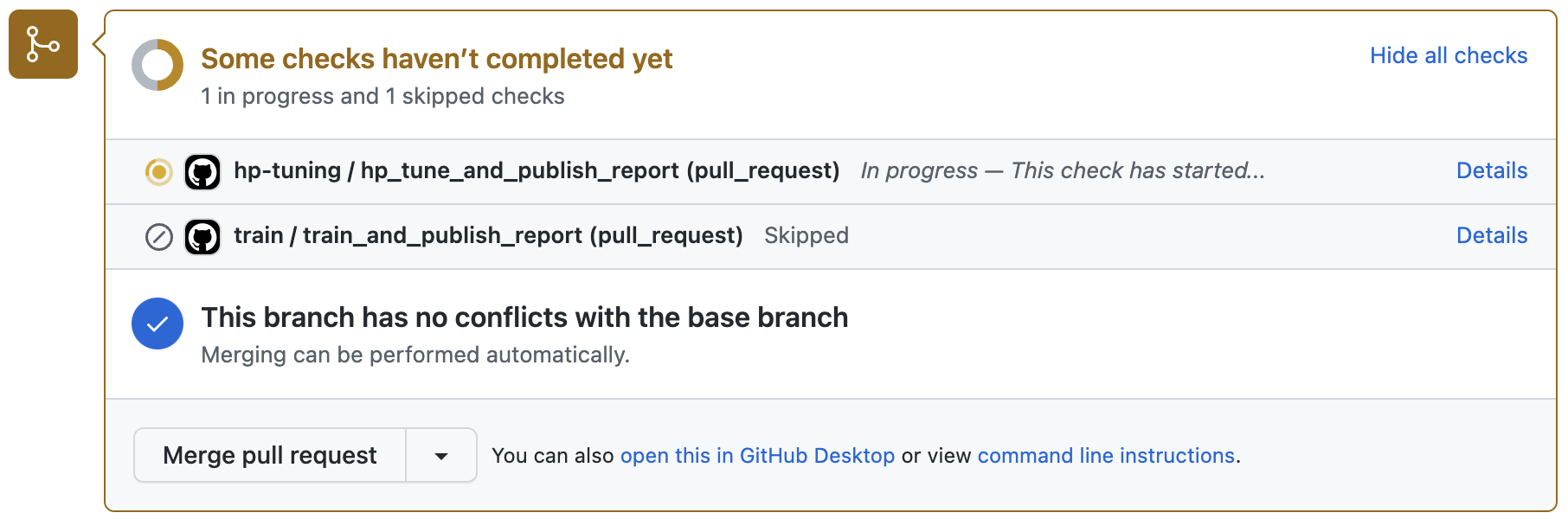Open Details for train check
The height and width of the screenshot is (519, 1568).
(x=1492, y=235)
